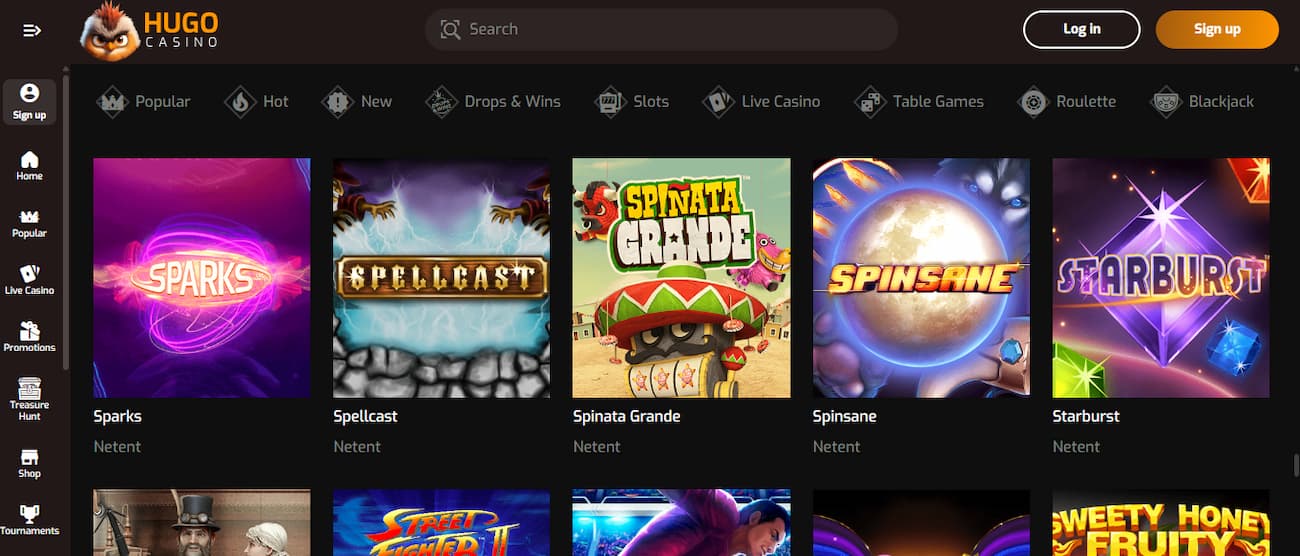This screenshot has height=556, width=1300.
Task: Click Netent provider under Spellcast
Action: (x=357, y=447)
